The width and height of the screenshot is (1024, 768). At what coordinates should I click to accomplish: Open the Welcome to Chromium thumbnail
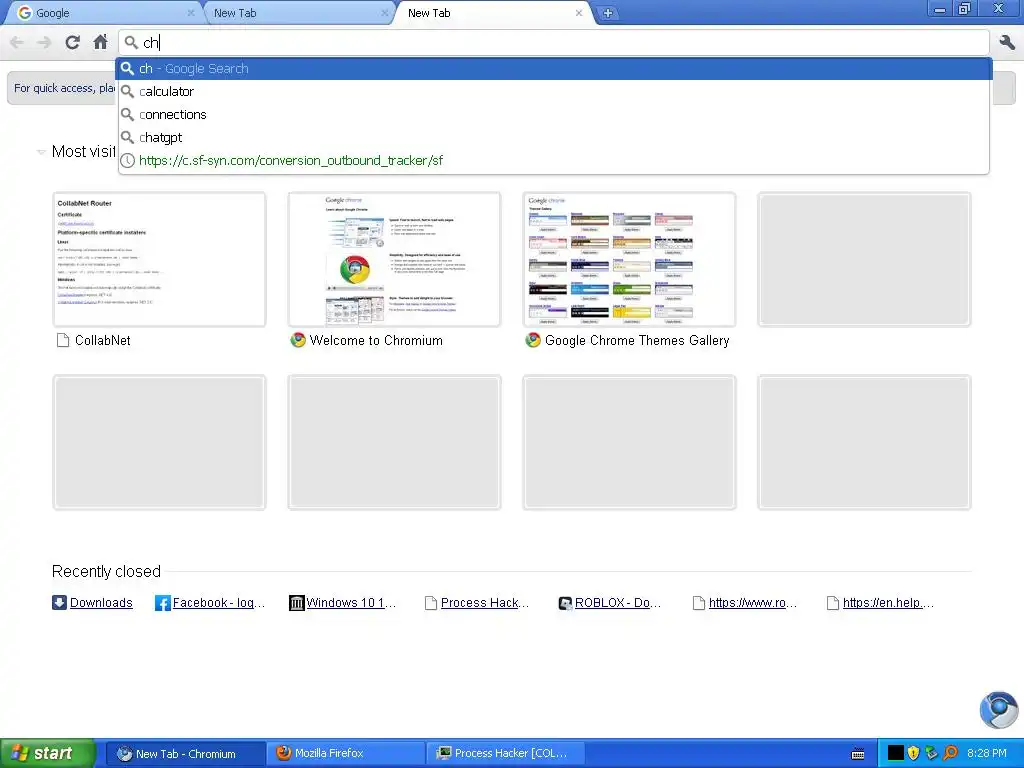(394, 259)
